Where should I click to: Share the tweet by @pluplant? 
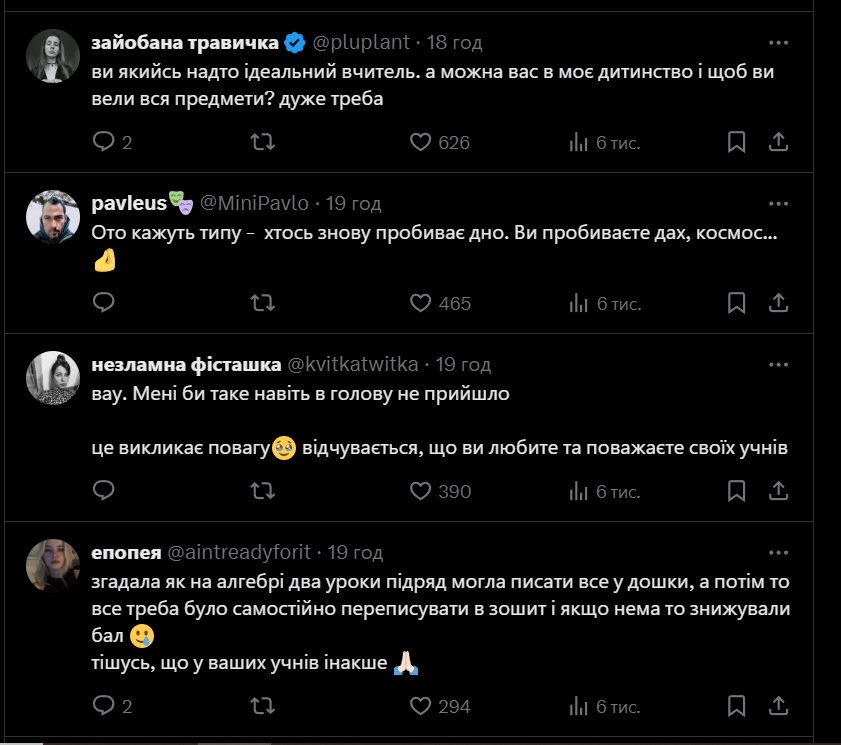(779, 142)
